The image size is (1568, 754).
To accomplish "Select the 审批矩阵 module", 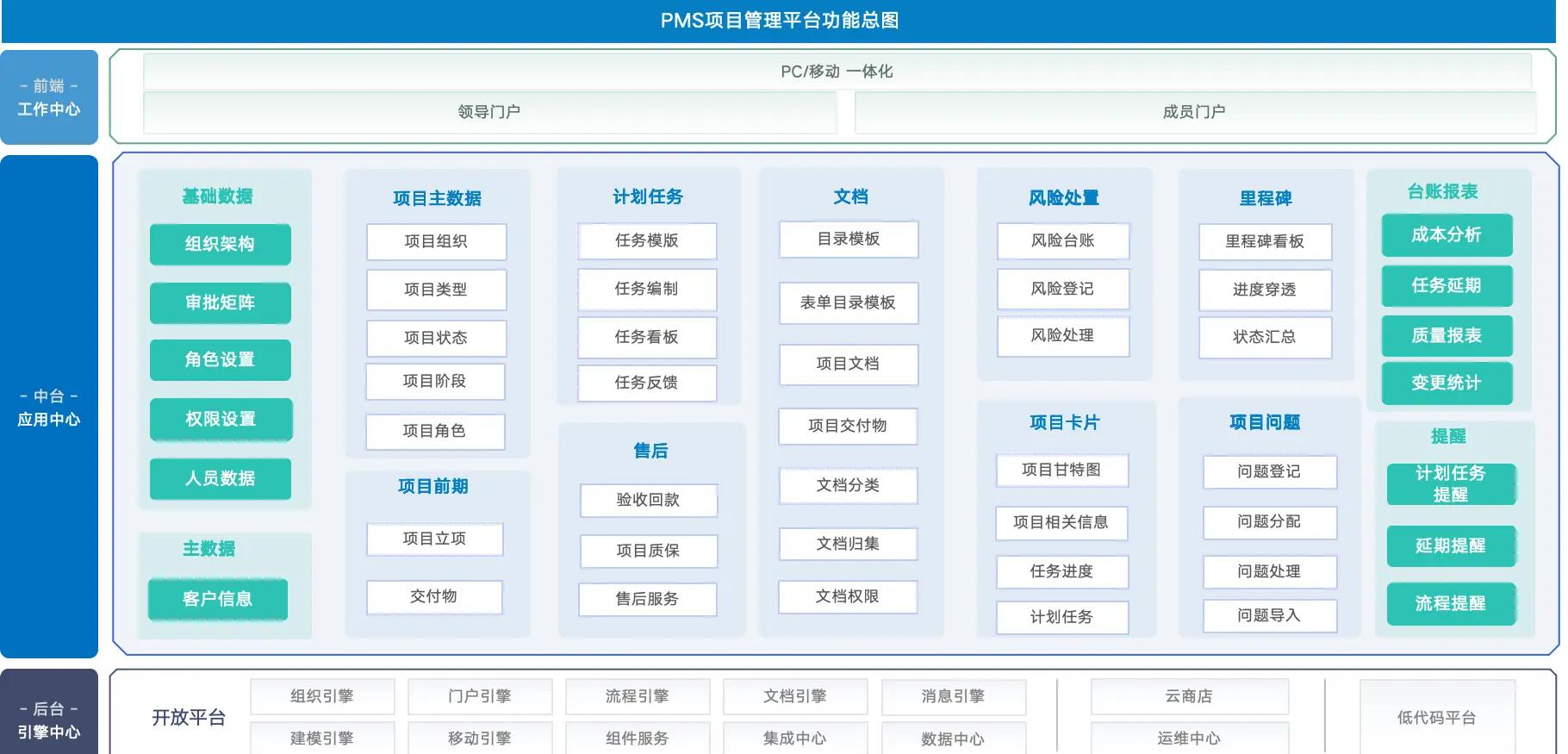I will pyautogui.click(x=220, y=302).
